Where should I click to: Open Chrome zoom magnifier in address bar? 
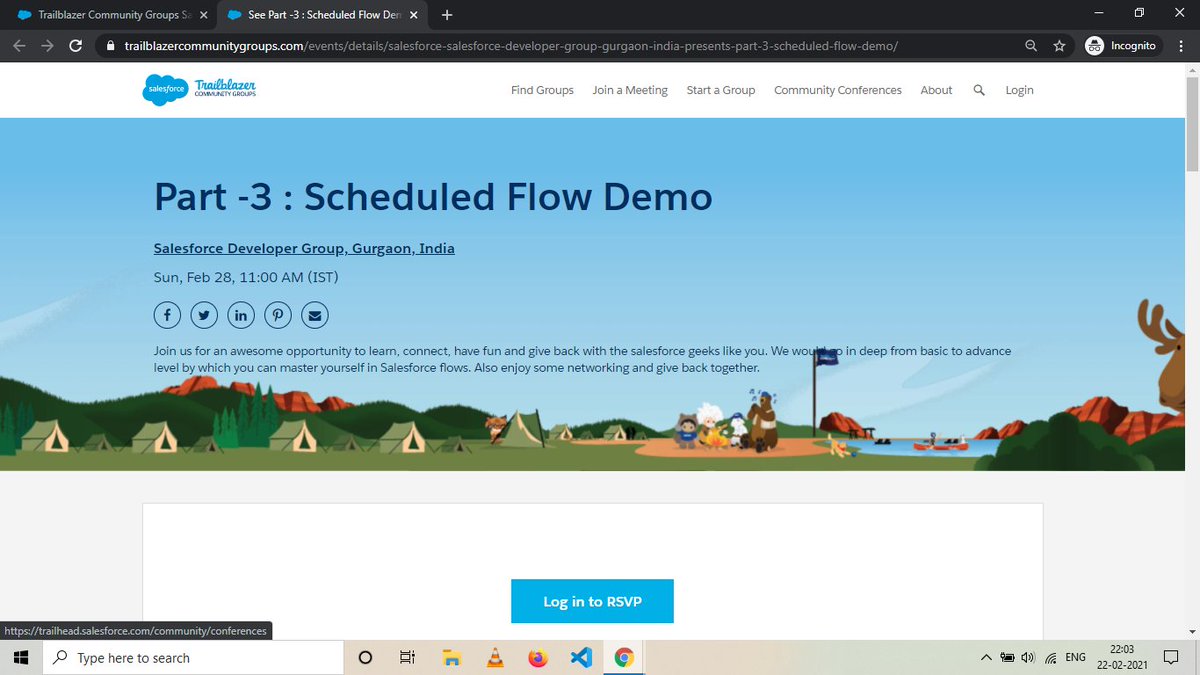(1031, 46)
